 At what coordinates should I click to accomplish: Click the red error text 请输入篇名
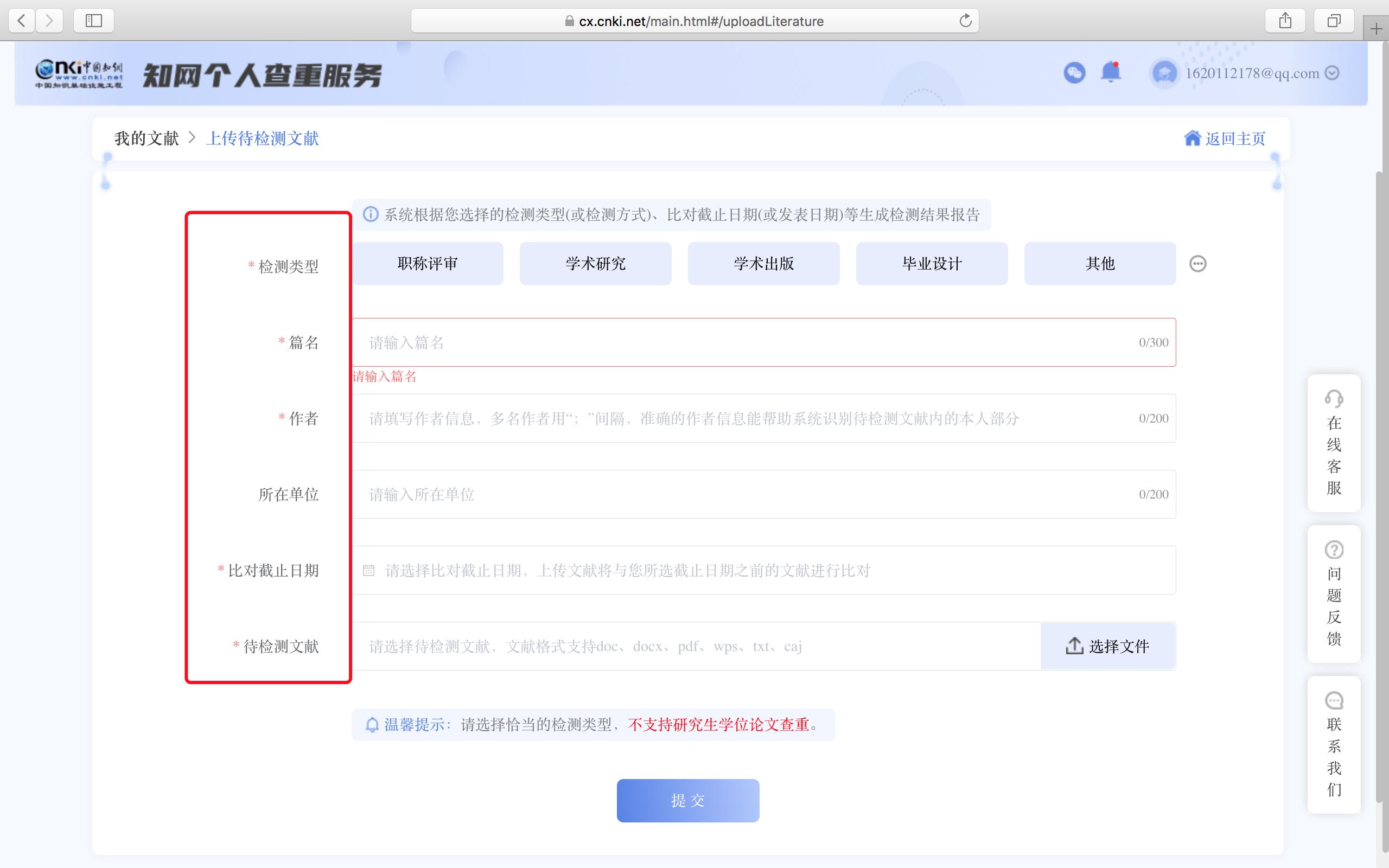click(x=385, y=376)
